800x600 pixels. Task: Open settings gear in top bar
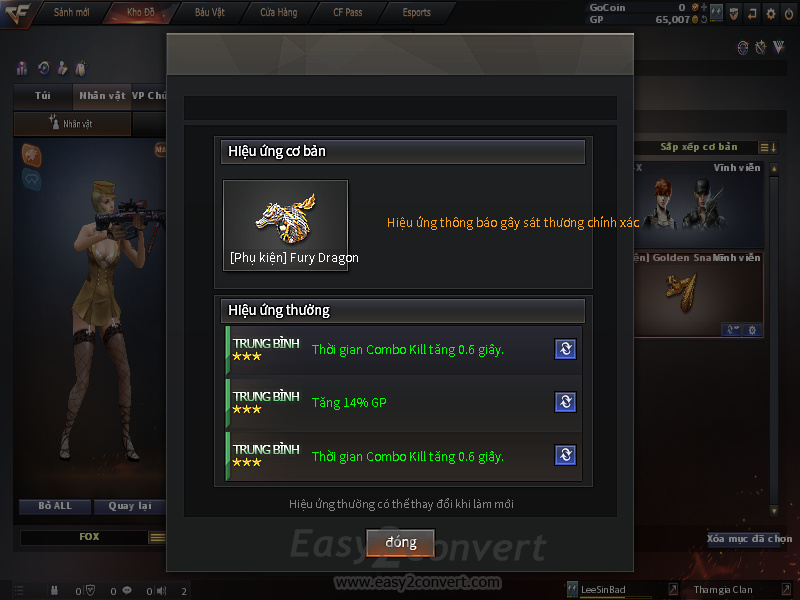click(x=770, y=14)
